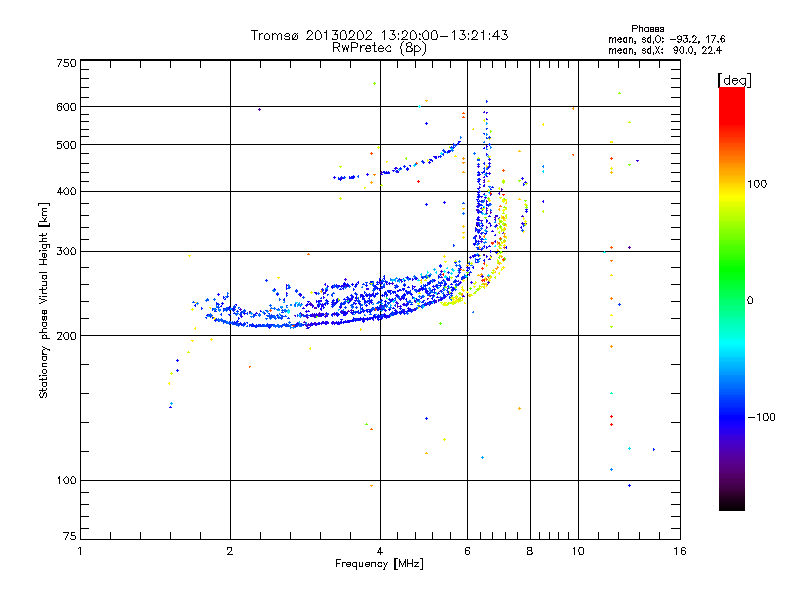Viewport: 800px width, 600px height.
Task: Click the x-axis tick label '4'
Action: (380, 551)
